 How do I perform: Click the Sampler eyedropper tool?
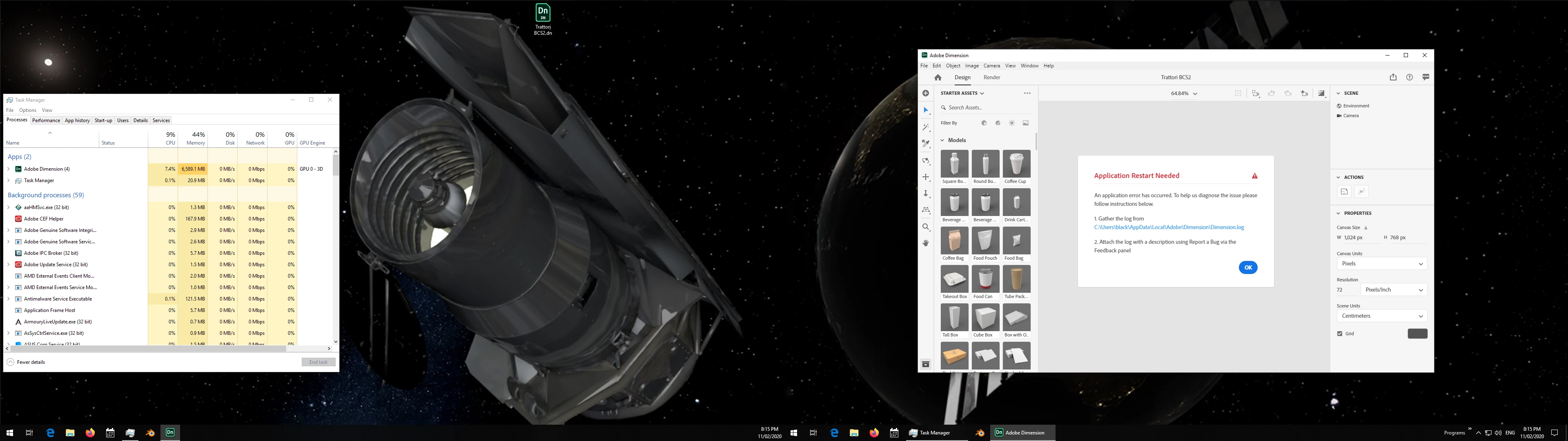pyautogui.click(x=926, y=144)
